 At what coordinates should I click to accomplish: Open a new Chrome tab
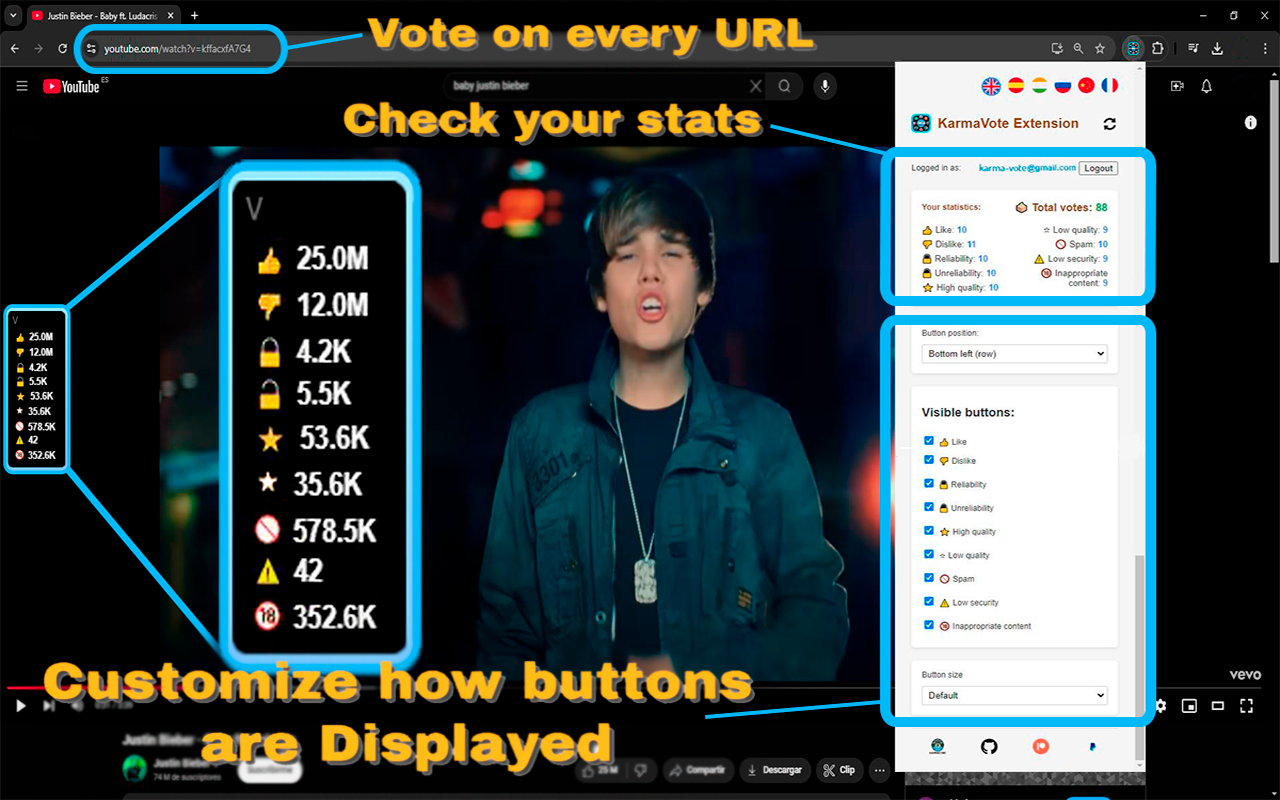coord(195,15)
